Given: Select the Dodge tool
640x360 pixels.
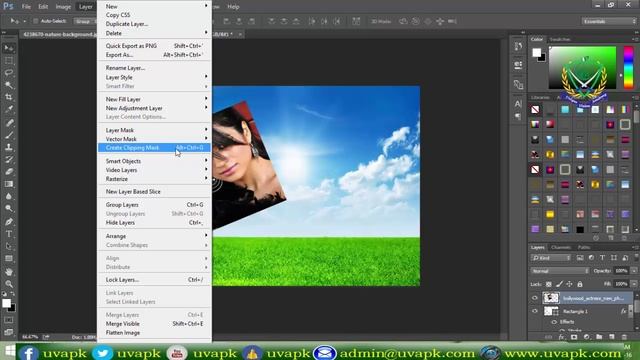Looking at the screenshot, I should click(9, 209).
